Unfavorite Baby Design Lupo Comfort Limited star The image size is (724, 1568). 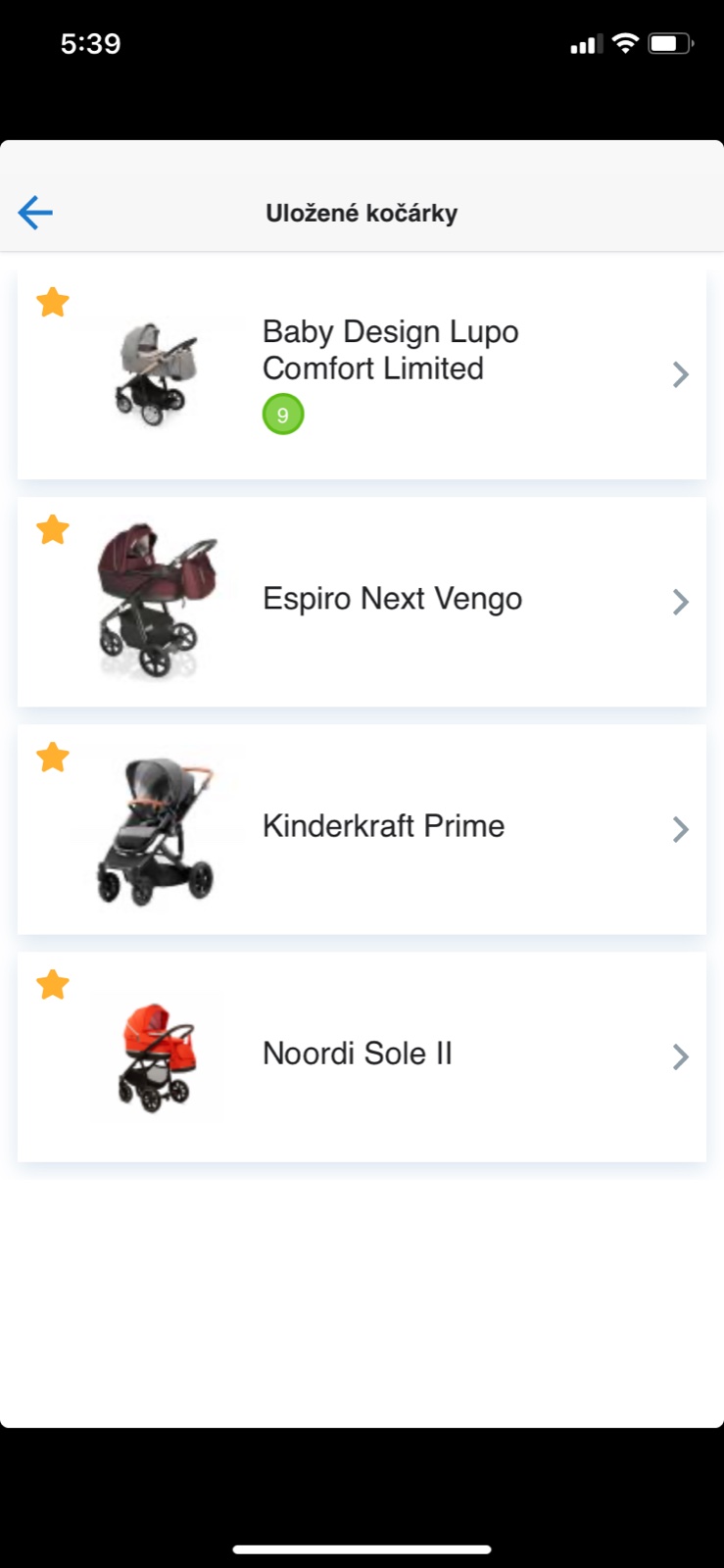coord(53,302)
